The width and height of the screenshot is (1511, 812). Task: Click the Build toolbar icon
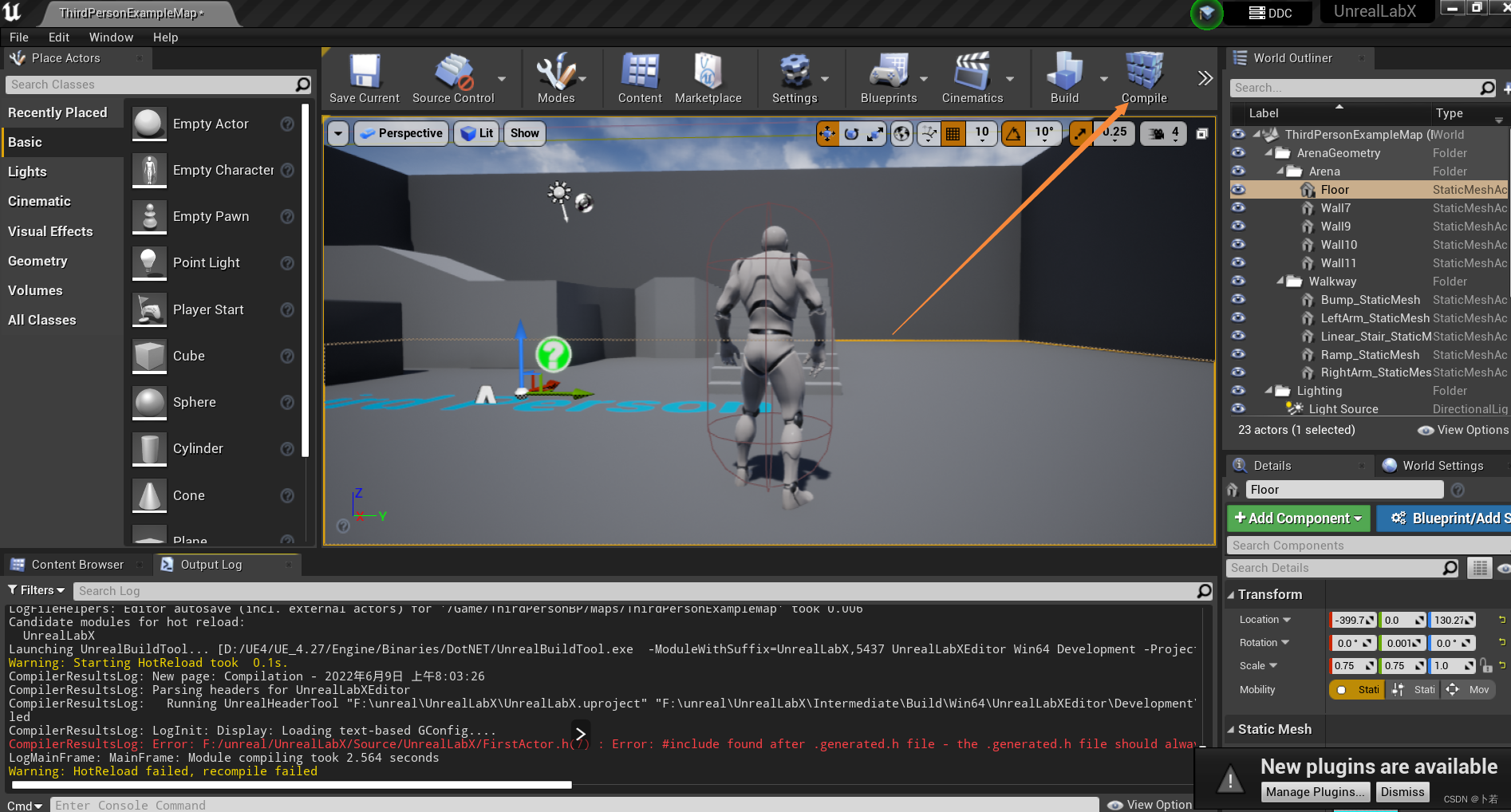[1064, 77]
